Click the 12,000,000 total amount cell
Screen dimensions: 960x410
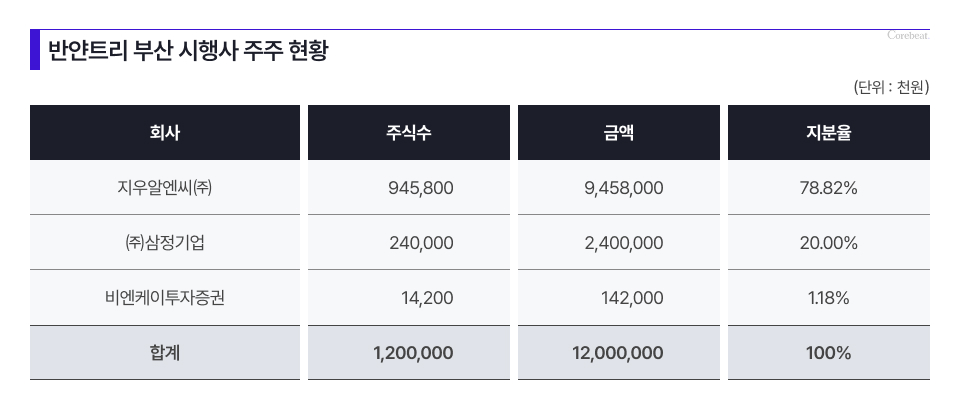click(618, 353)
